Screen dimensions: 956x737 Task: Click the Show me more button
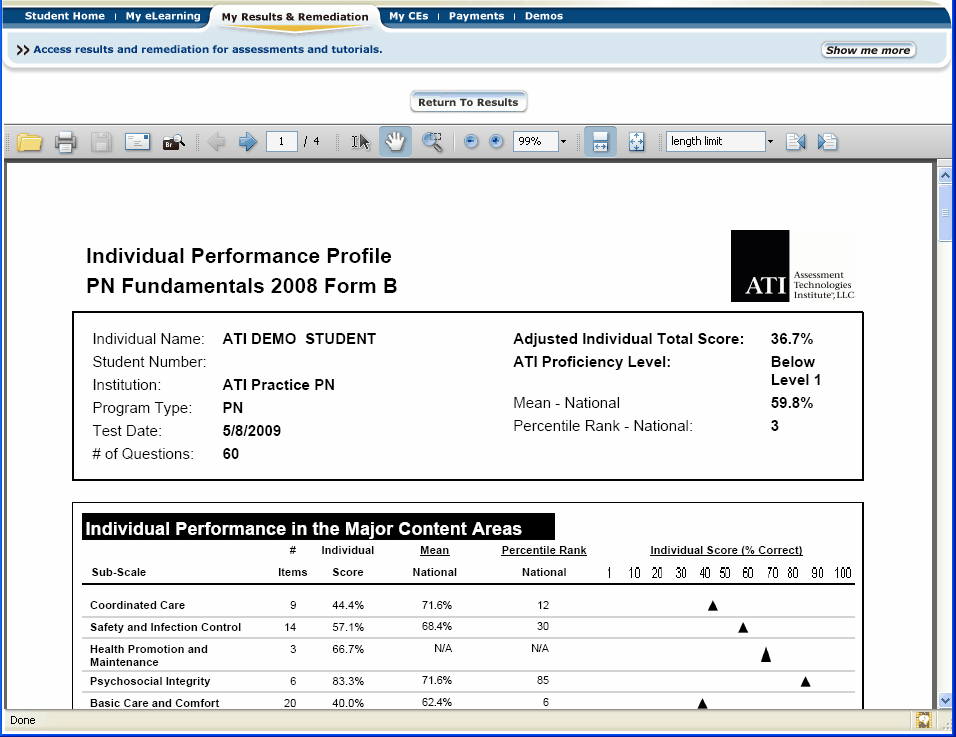868,50
